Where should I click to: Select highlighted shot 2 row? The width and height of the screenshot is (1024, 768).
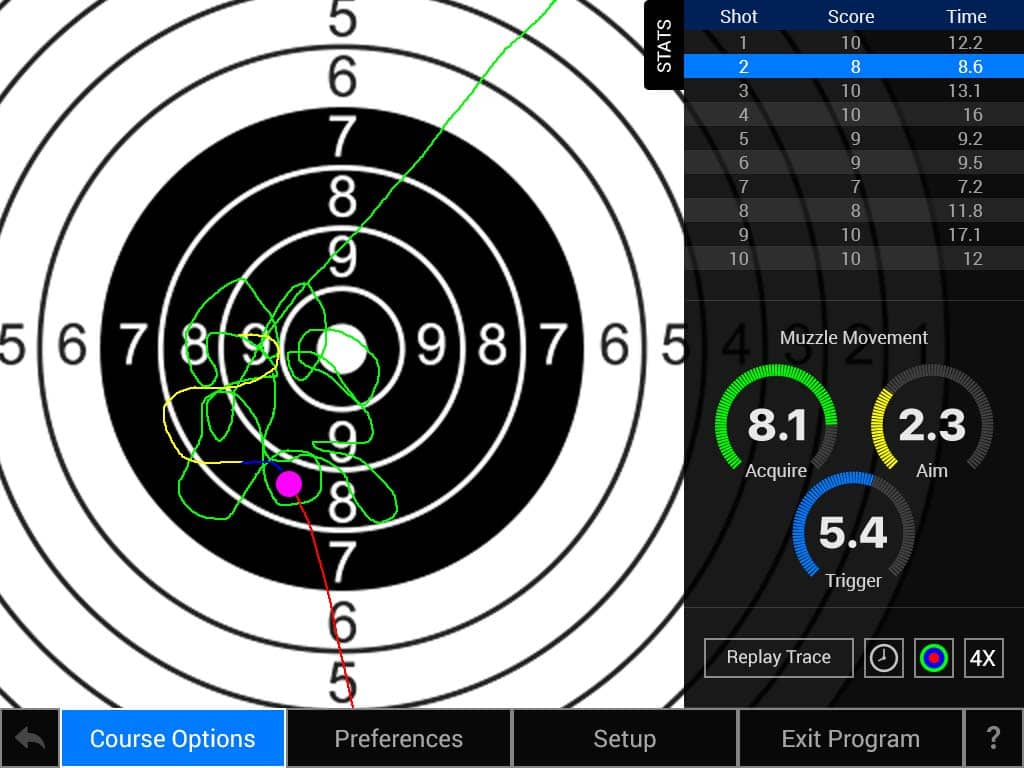click(x=854, y=67)
